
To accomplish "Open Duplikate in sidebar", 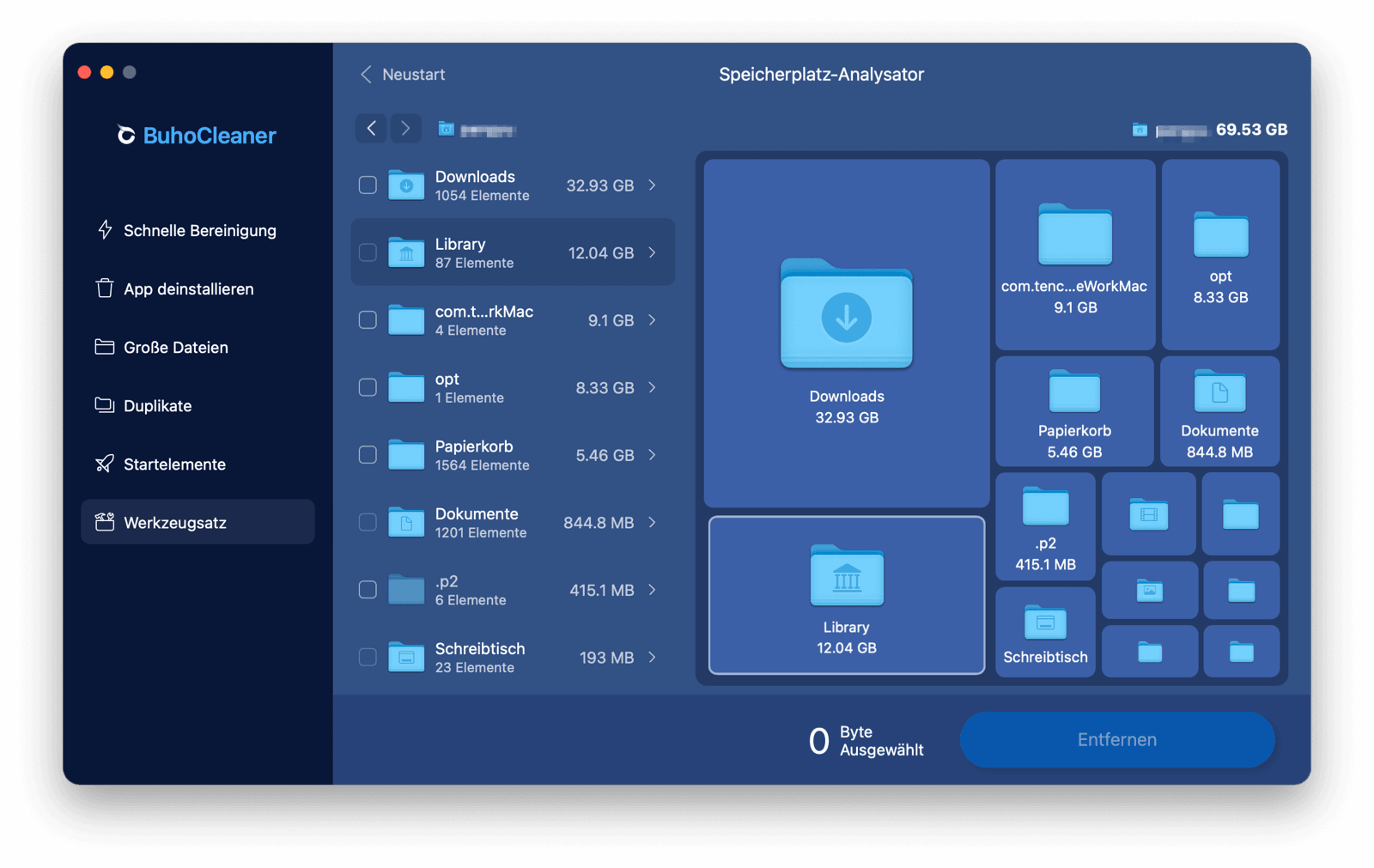I will (x=198, y=405).
